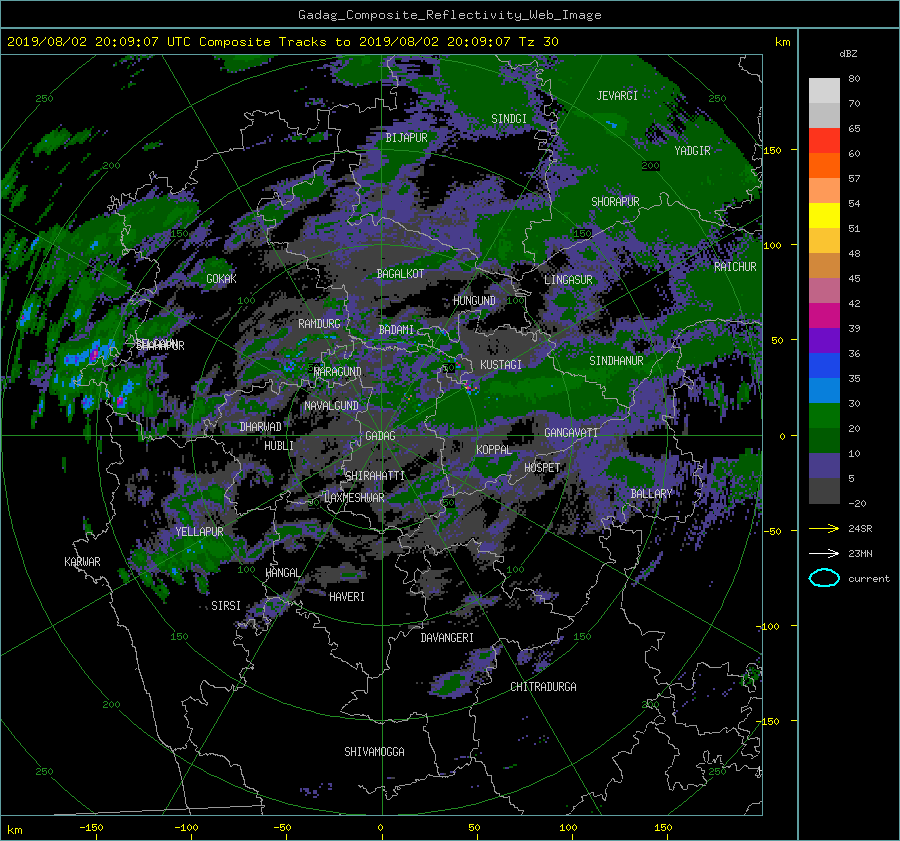Viewport: 900px width, 841px height.
Task: Click the GOKAK city label
Action: 221,279
